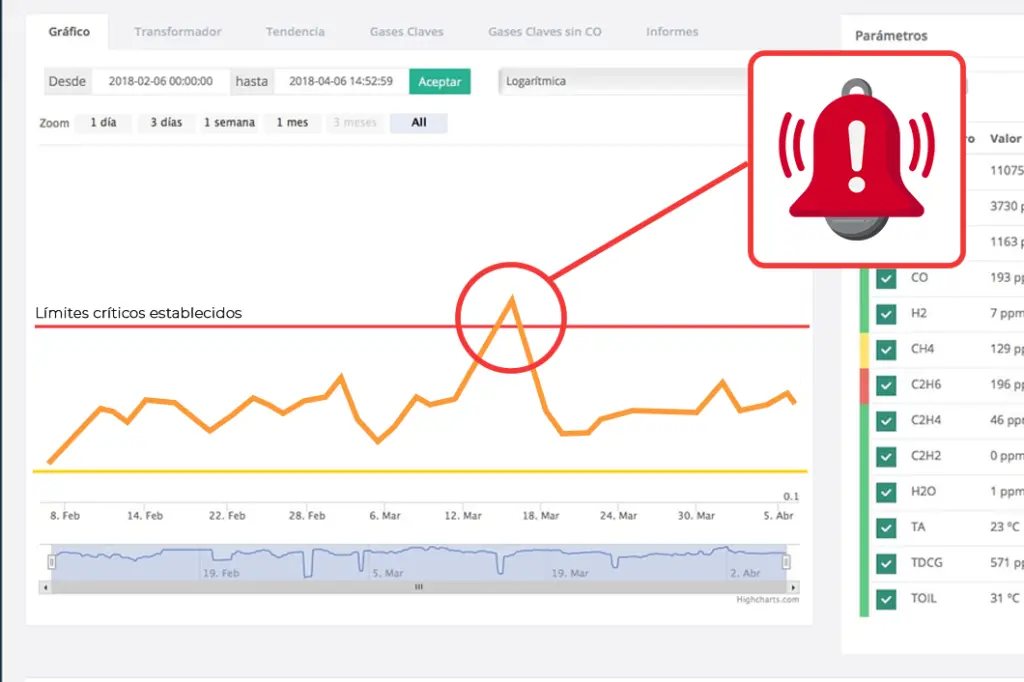The width and height of the screenshot is (1024, 682).
Task: Uncheck the H2O parameter checkbox
Action: click(x=886, y=492)
